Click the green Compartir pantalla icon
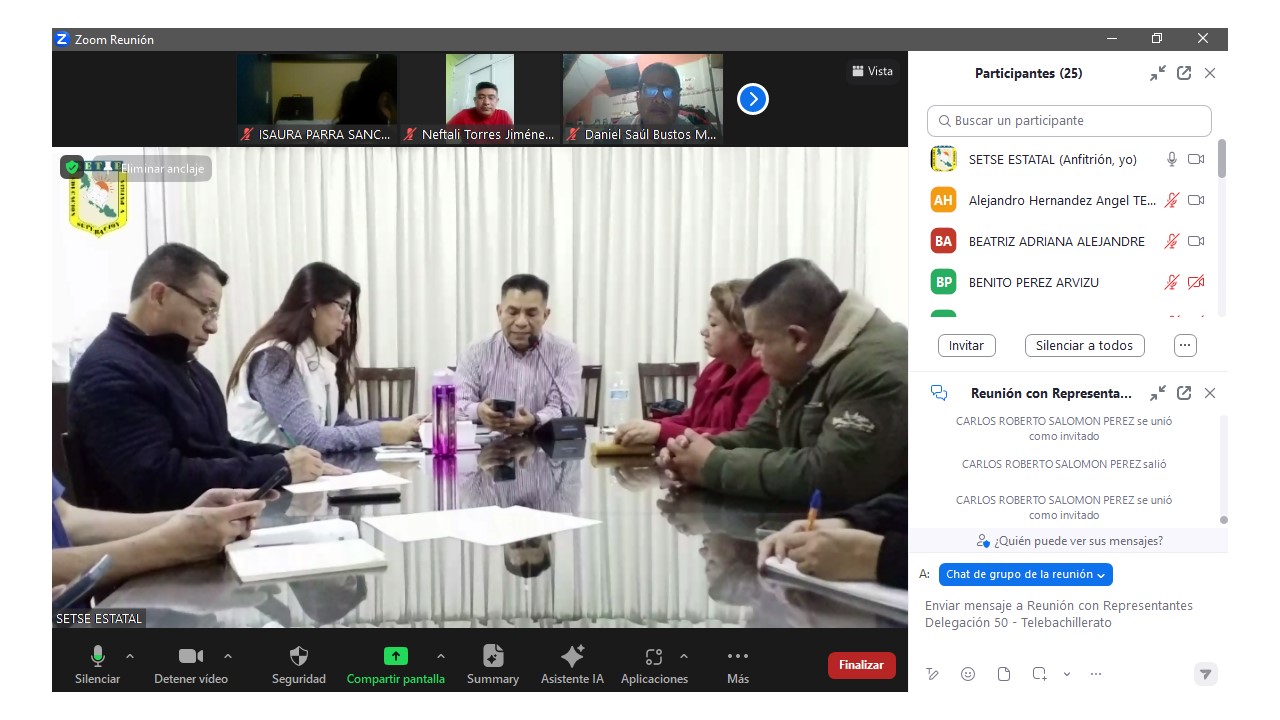The height and width of the screenshot is (720, 1280). [396, 656]
